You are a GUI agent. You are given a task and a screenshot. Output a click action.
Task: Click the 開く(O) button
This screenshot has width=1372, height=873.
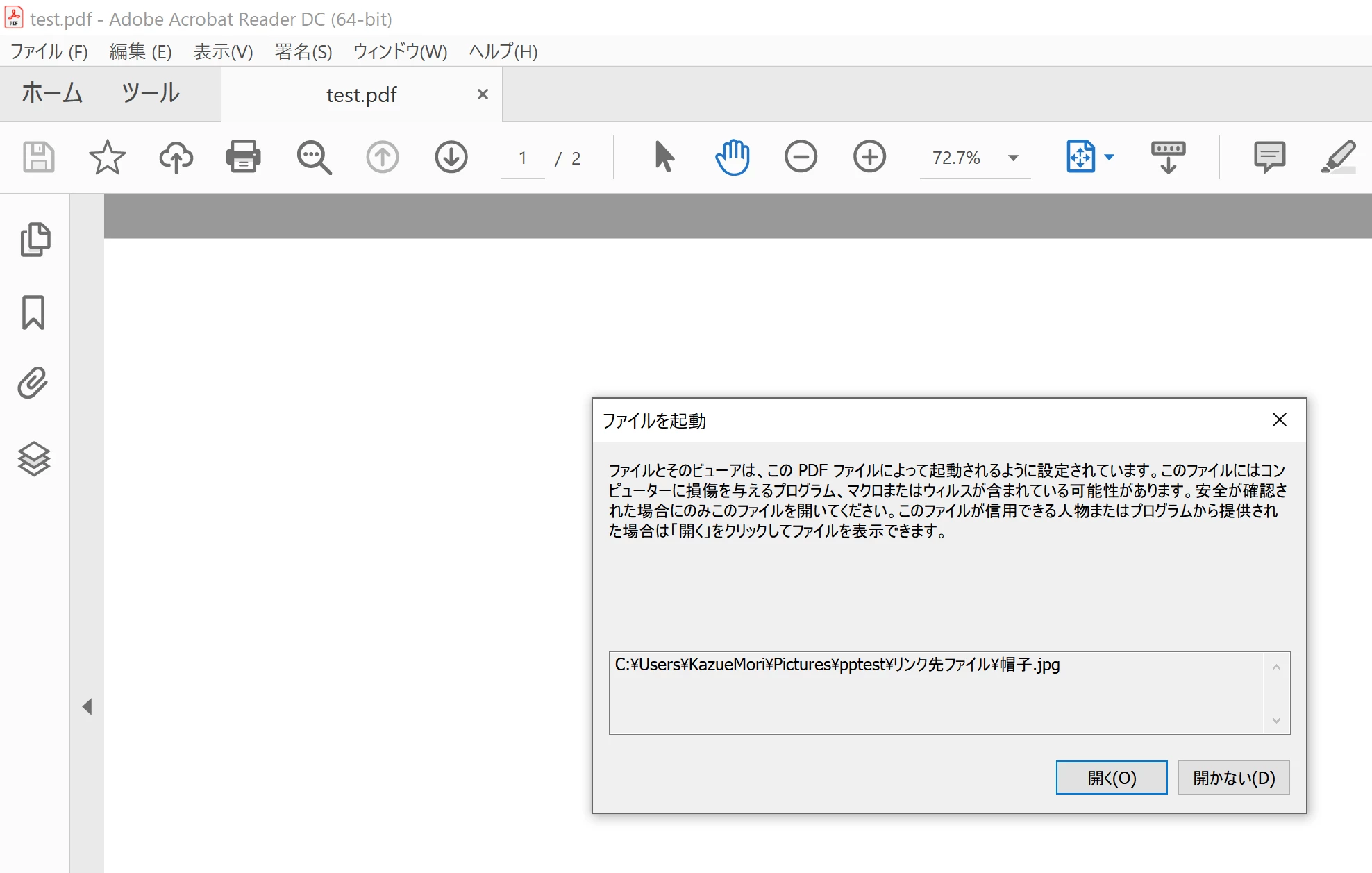click(1111, 777)
